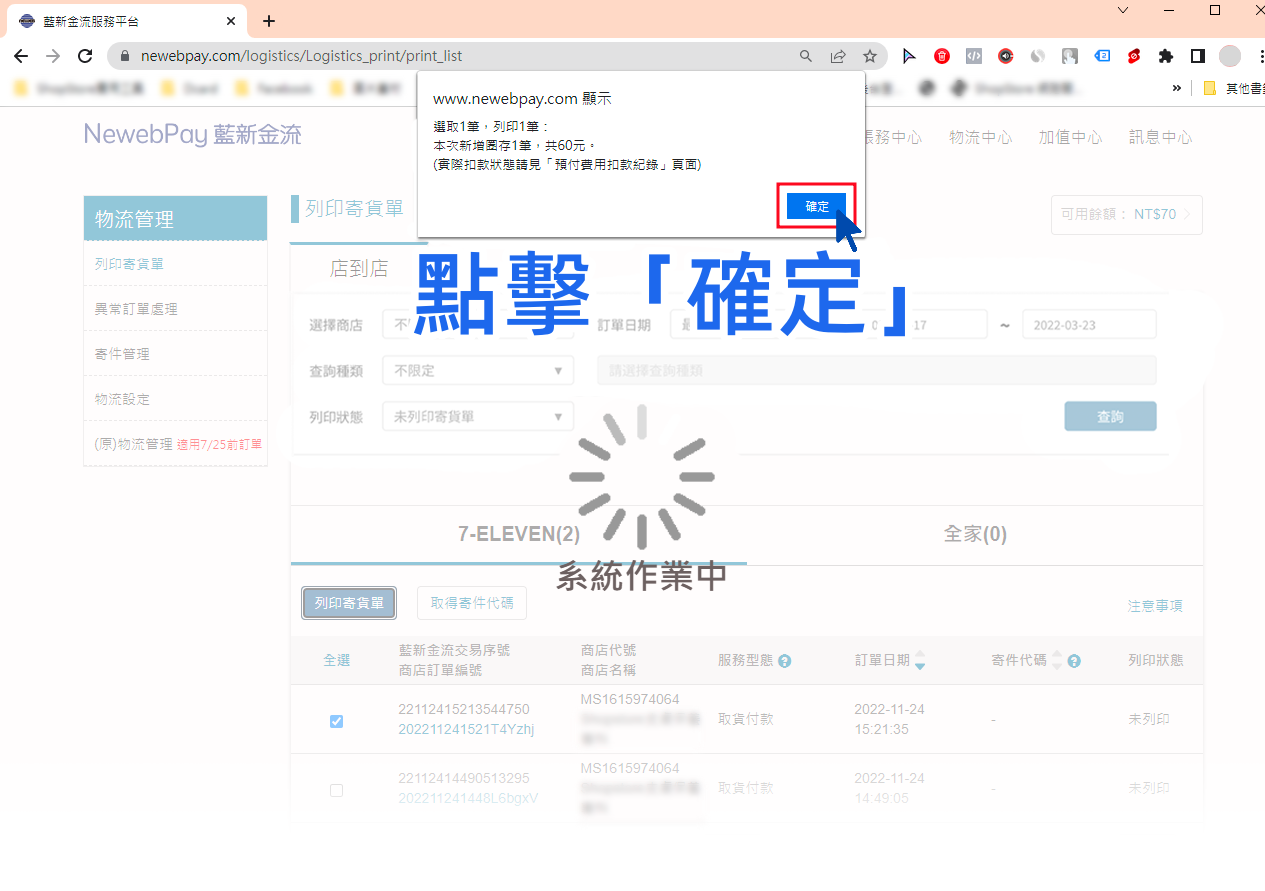Open the 注意事項 link
Viewport: 1265px width, 891px height.
1155,606
